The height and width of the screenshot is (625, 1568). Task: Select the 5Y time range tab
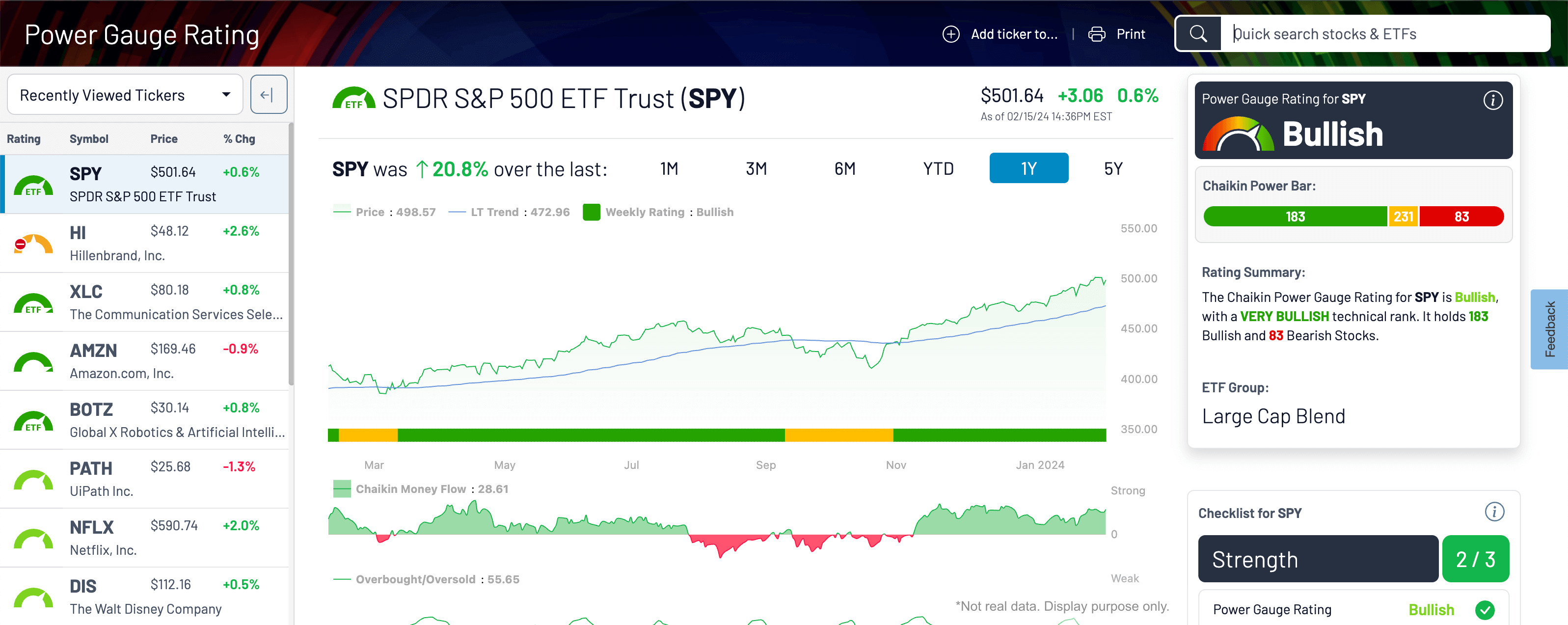click(1113, 168)
